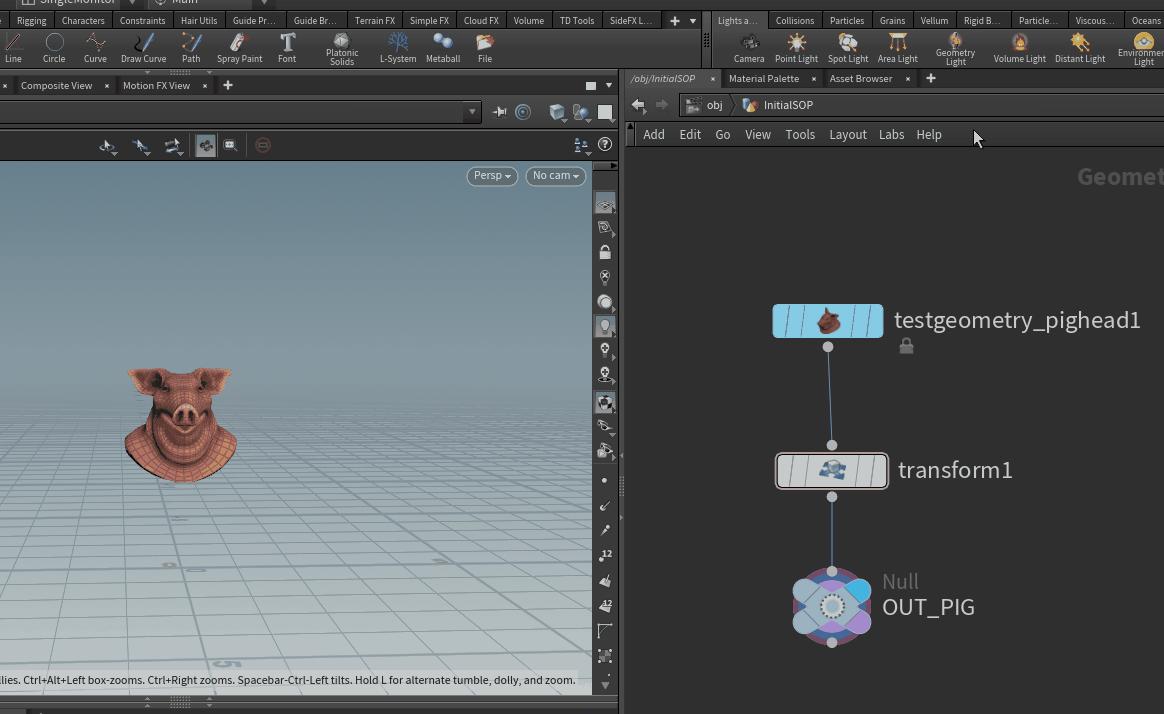Select the Spray Paint shelf tool
Image resolution: width=1164 pixels, height=714 pixels.
[x=239, y=47]
